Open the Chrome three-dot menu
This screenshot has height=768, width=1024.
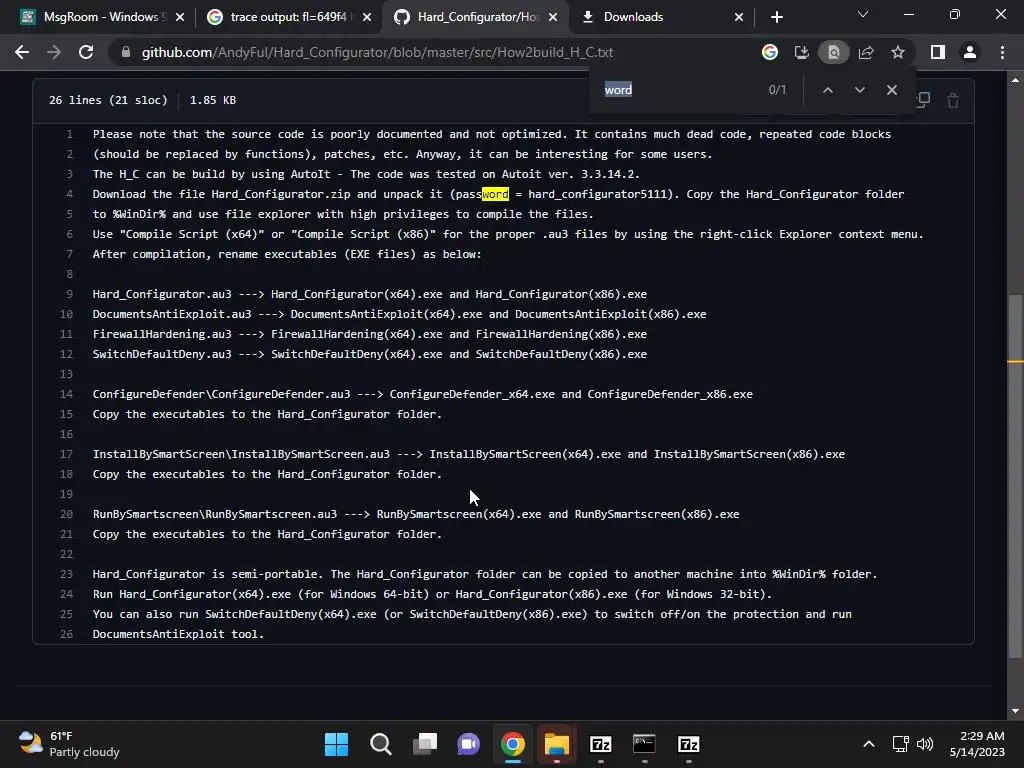click(1002, 52)
